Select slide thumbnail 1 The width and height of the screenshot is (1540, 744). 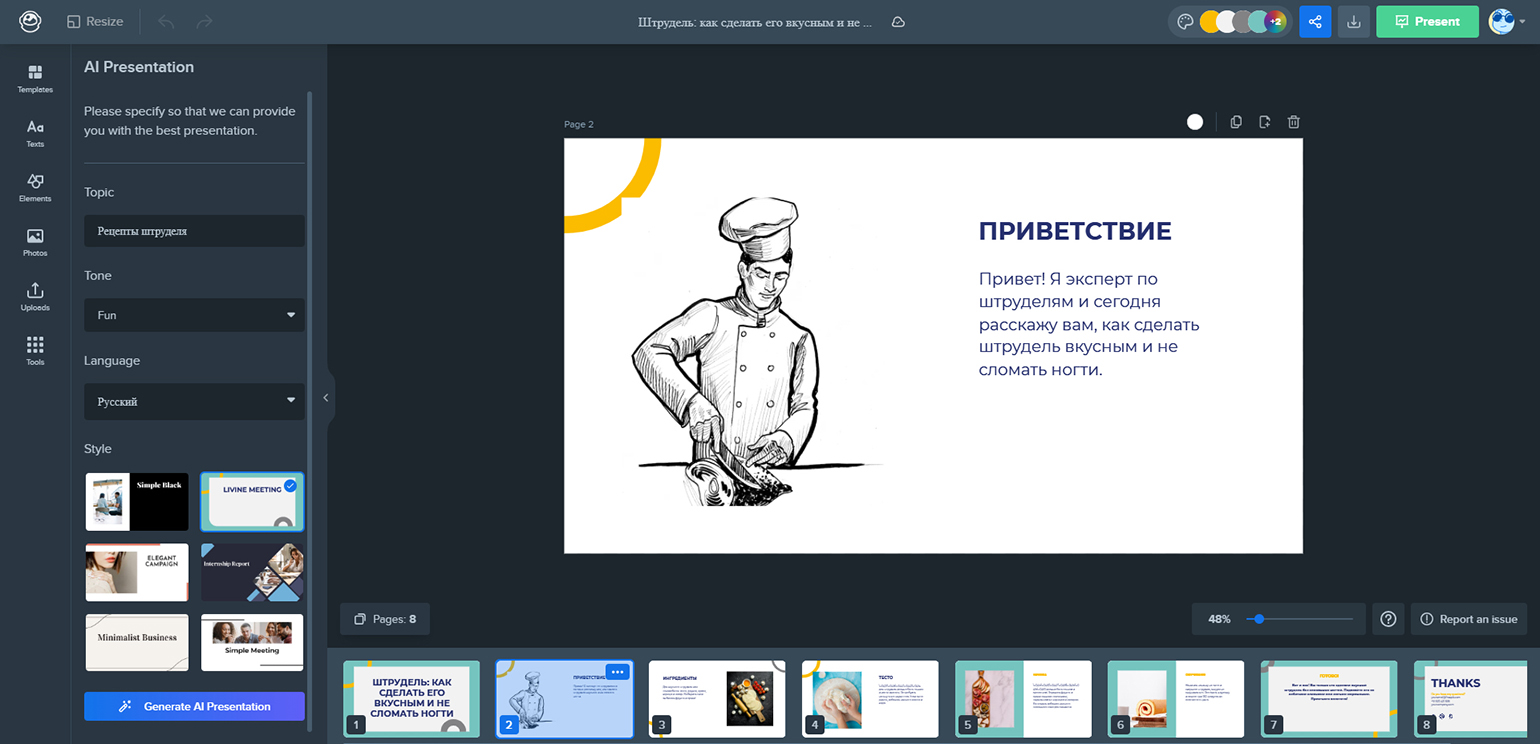(x=412, y=699)
